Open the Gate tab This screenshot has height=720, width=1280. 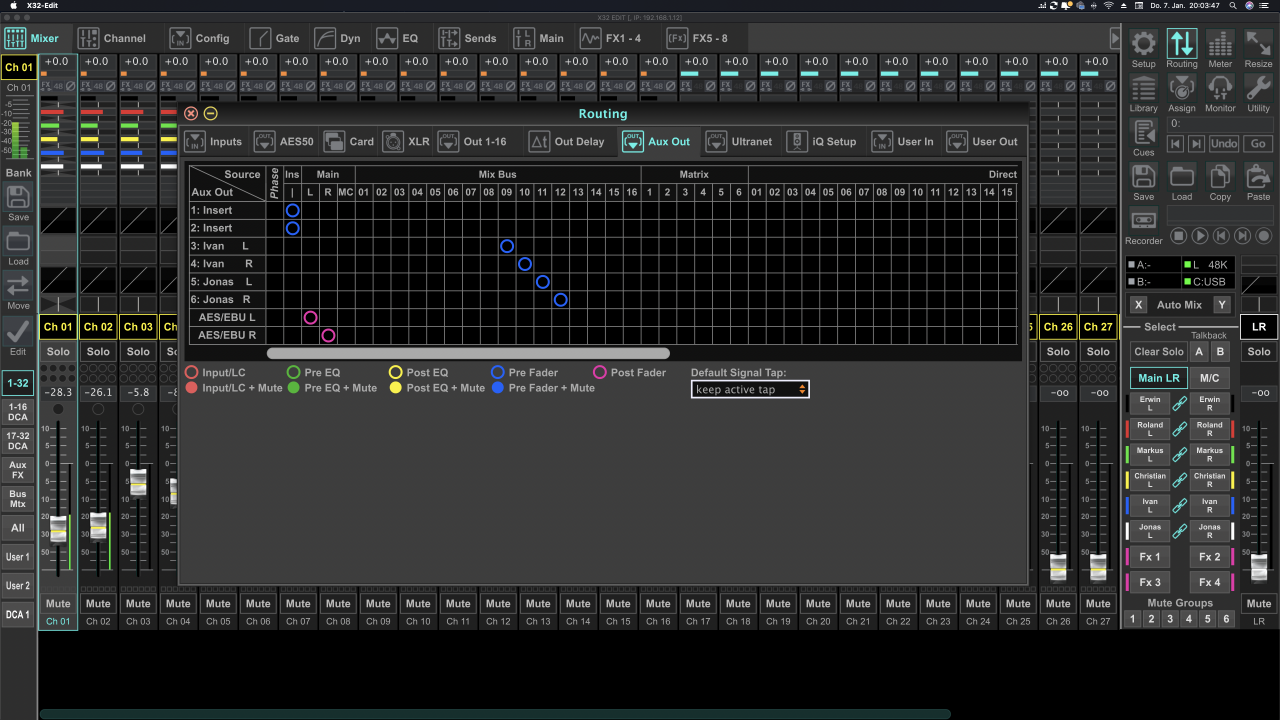click(x=275, y=38)
